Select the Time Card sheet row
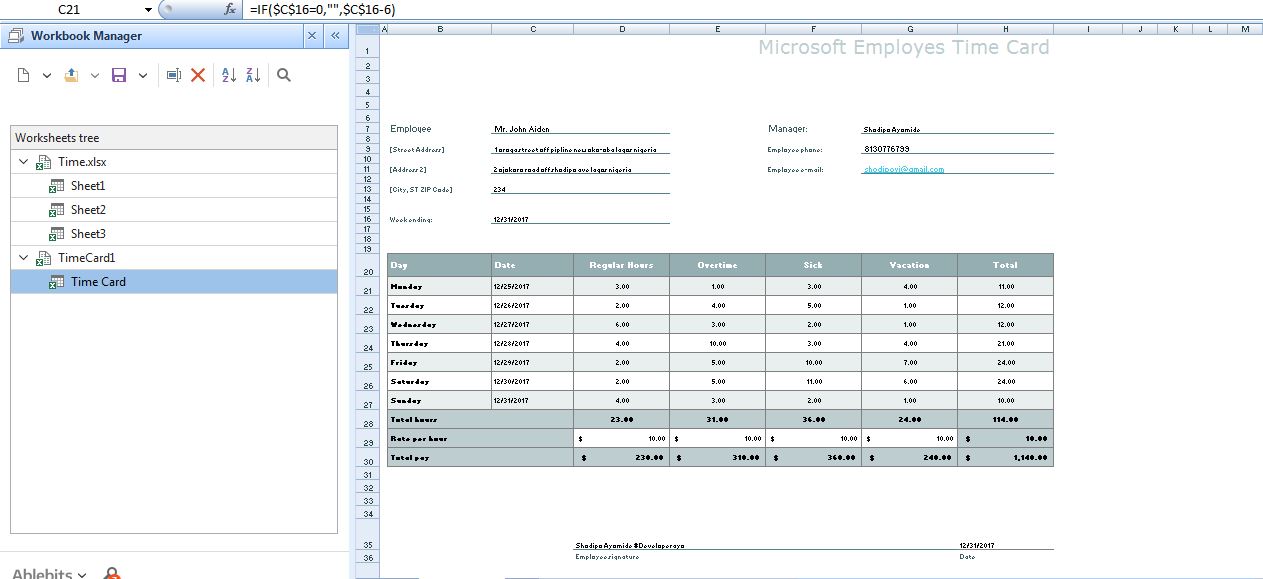1263x579 pixels. point(174,282)
